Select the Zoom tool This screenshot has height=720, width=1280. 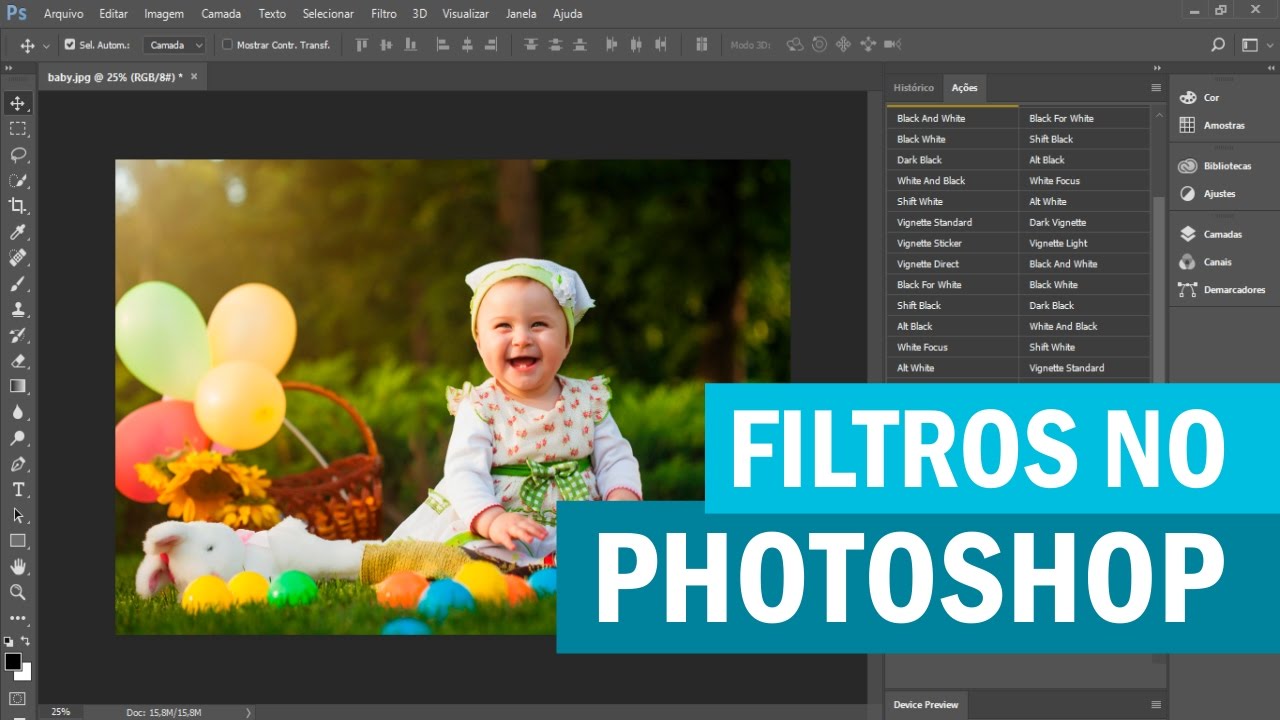tap(18, 592)
